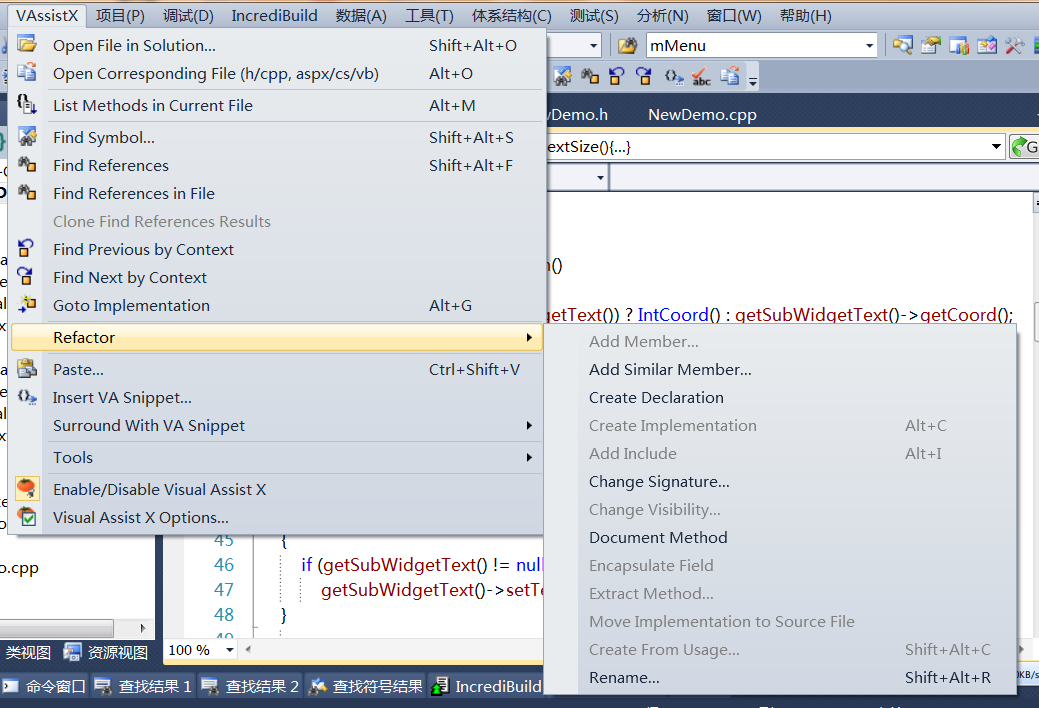Click the Goto Implementation menu icon
This screenshot has height=708, width=1039.
(27, 304)
